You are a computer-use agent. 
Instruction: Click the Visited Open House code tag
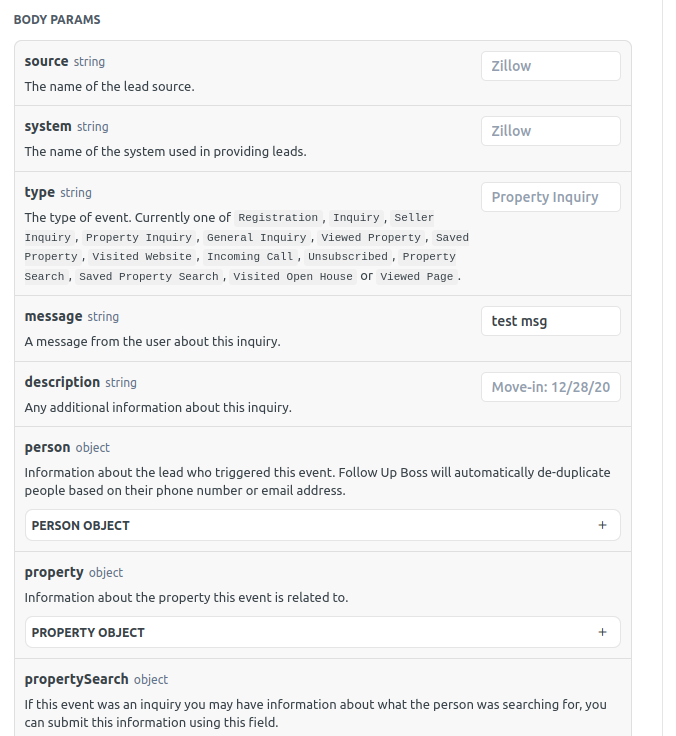point(293,277)
